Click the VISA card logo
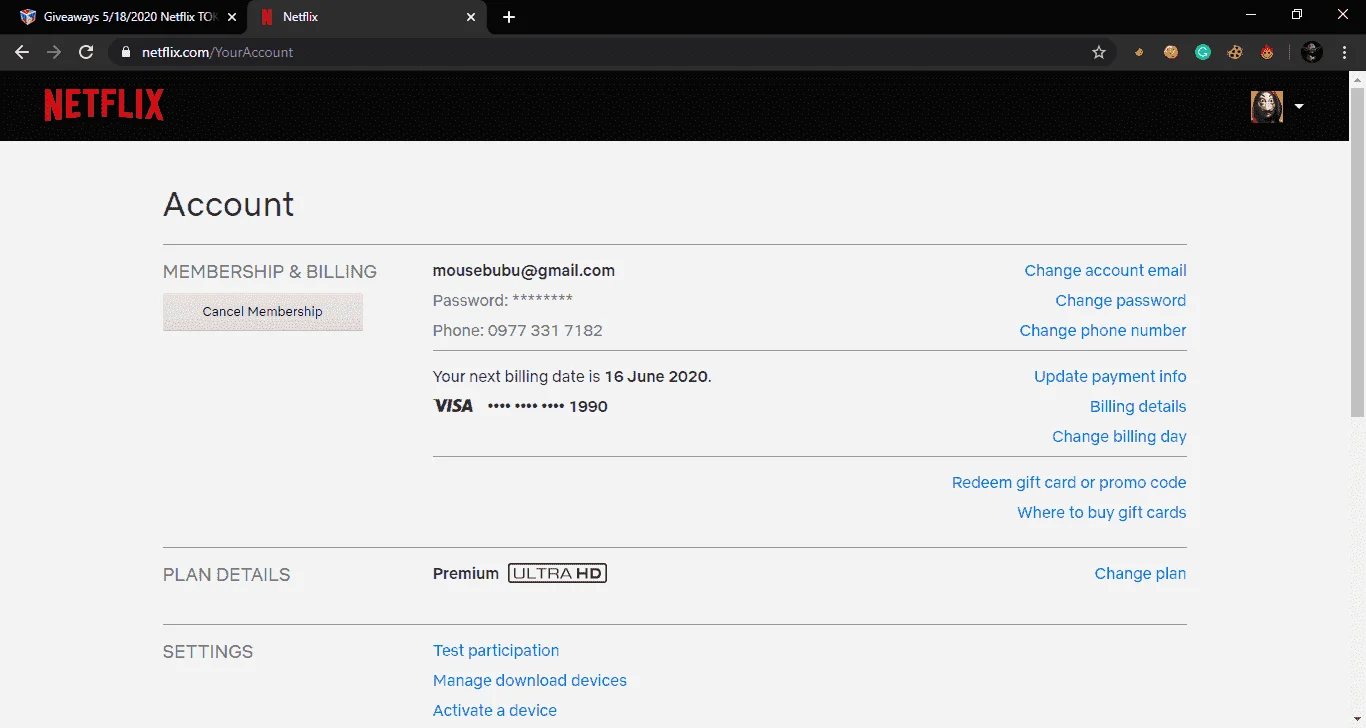The image size is (1366, 728). [453, 406]
